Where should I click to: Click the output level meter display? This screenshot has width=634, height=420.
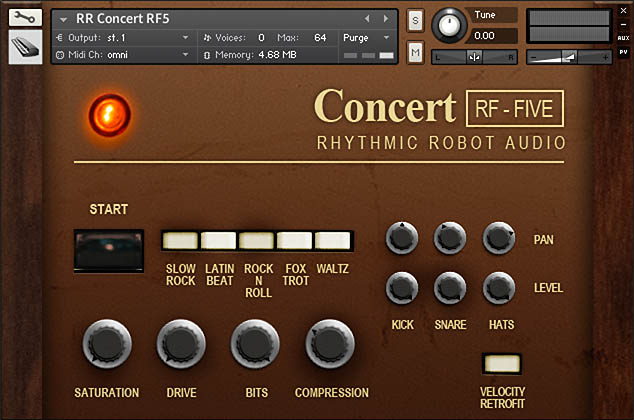(x=569, y=26)
